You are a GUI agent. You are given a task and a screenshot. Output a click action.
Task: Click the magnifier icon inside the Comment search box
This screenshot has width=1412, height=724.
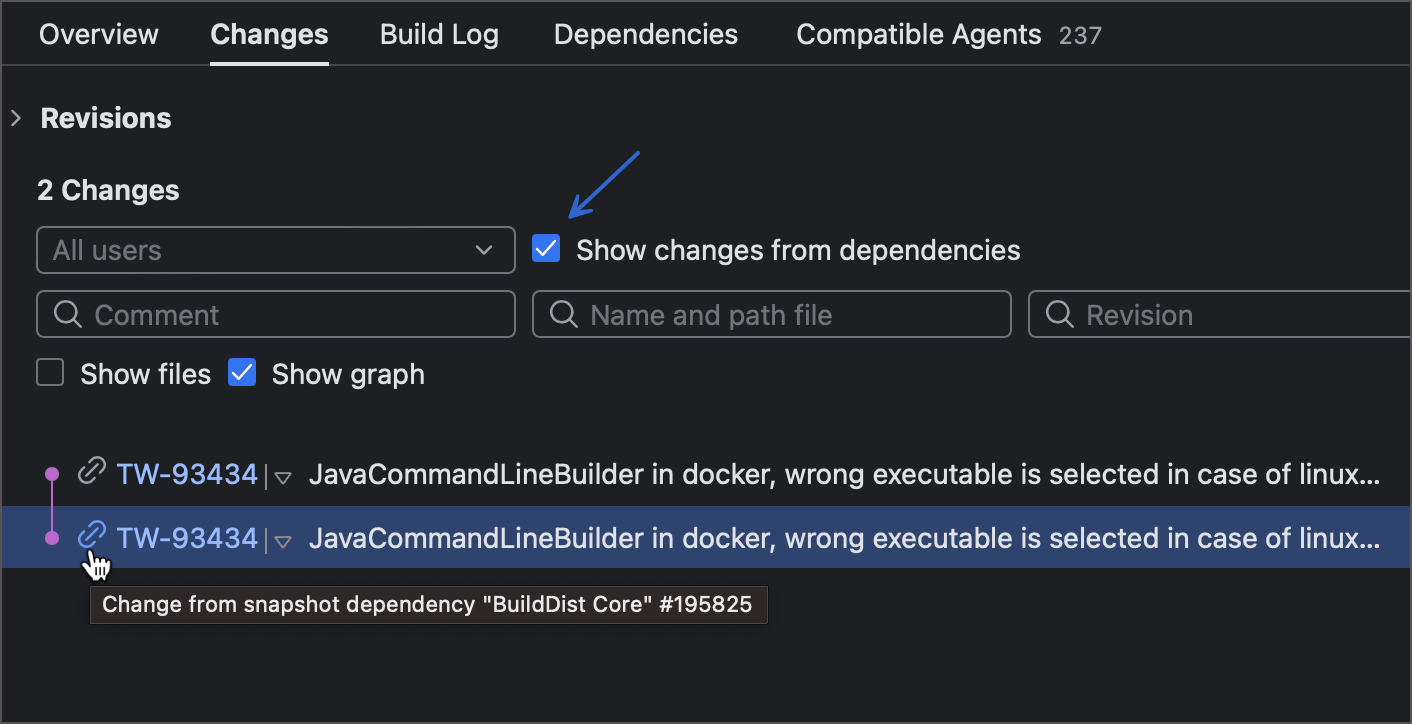coord(67,314)
